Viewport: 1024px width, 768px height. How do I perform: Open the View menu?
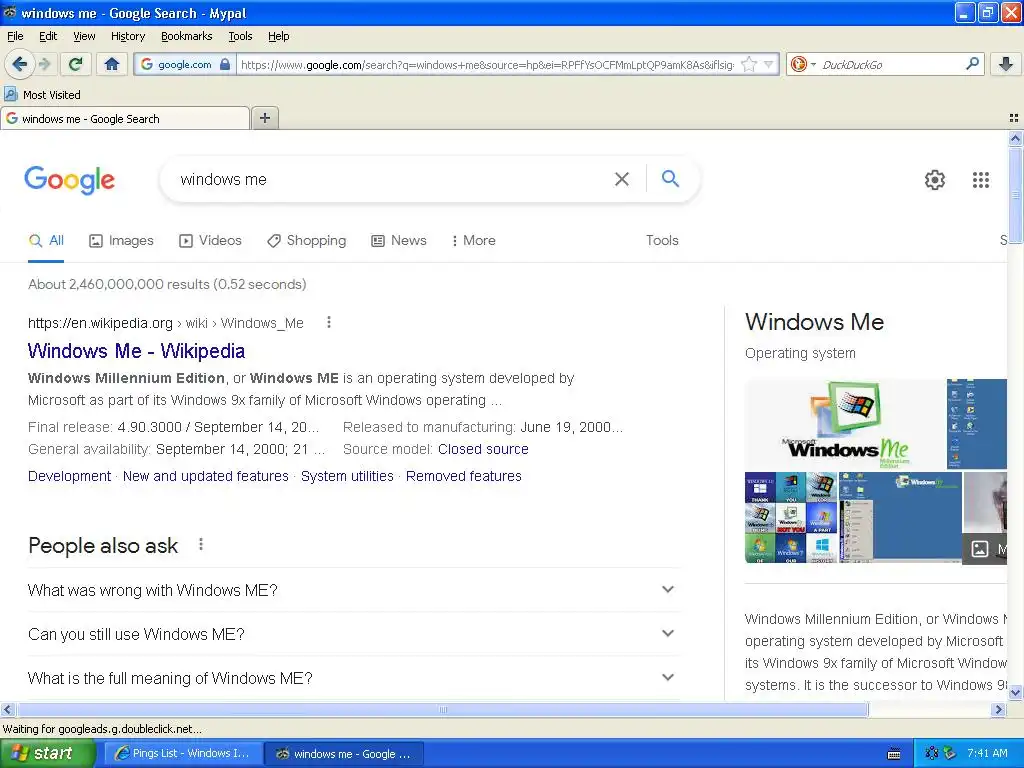pyautogui.click(x=84, y=36)
